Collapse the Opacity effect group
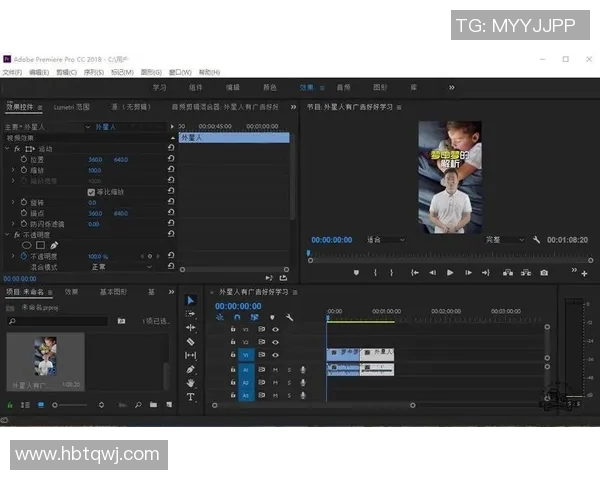The width and height of the screenshot is (600, 480). pos(7,234)
